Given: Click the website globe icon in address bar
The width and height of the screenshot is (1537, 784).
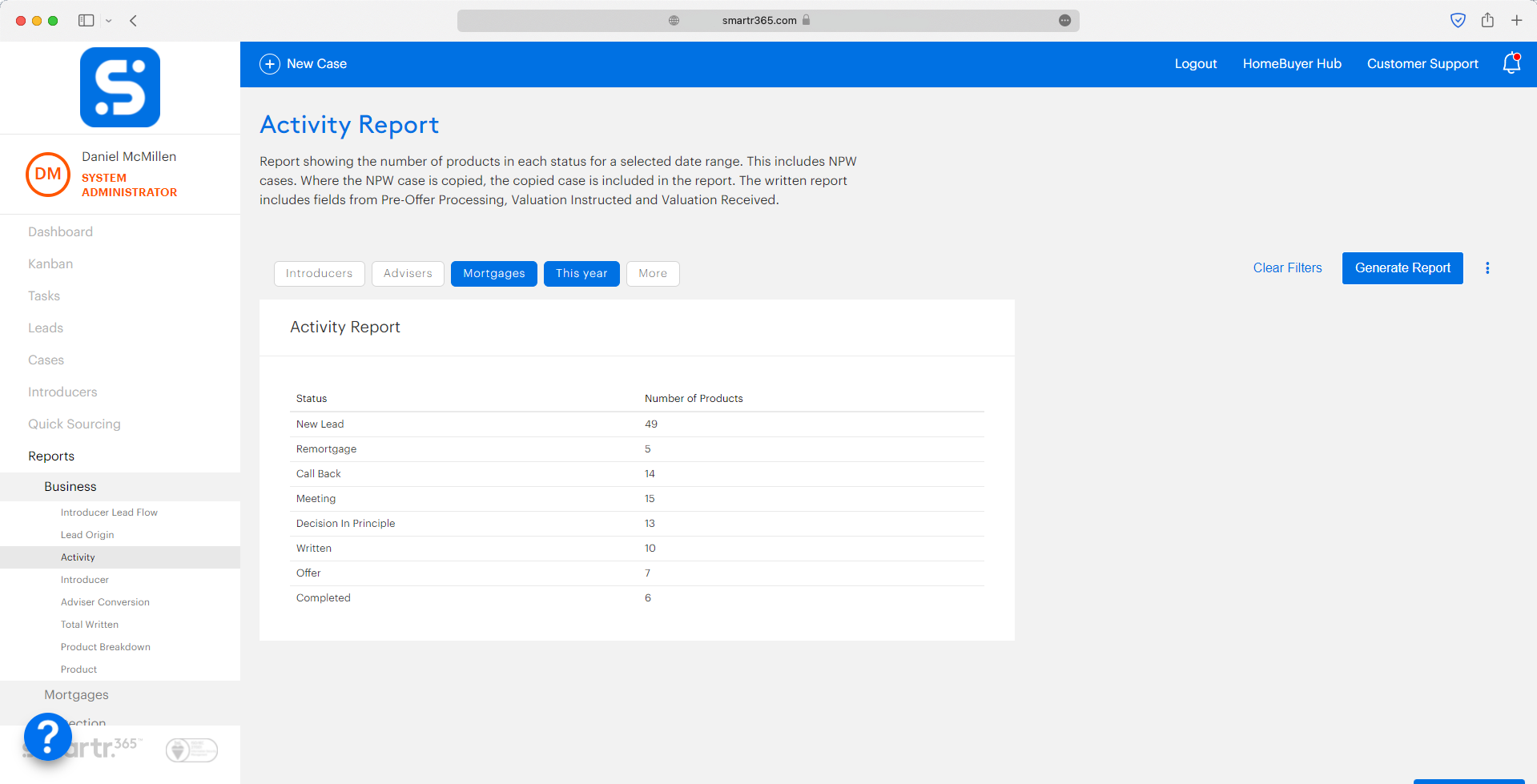Looking at the screenshot, I should [674, 21].
